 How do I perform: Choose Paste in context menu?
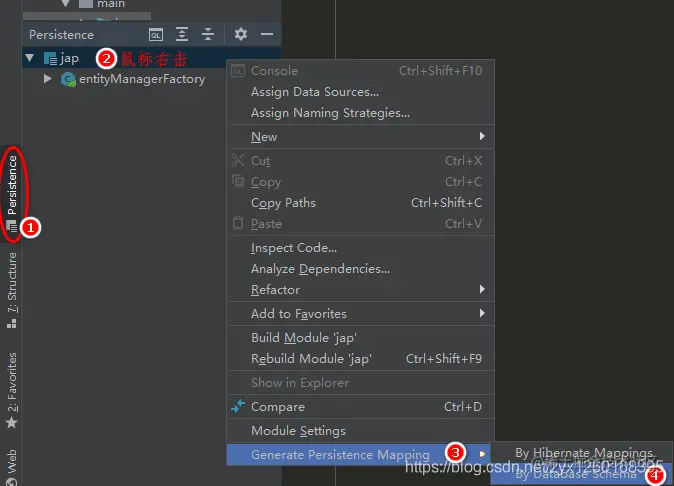[361, 223]
